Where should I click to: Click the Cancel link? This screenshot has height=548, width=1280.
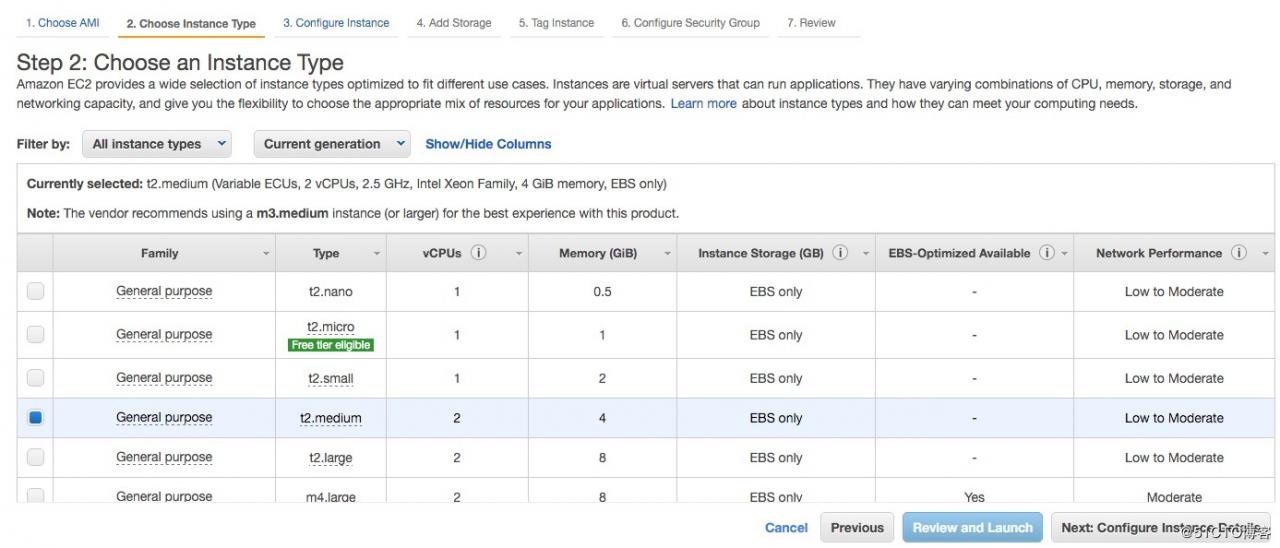coord(786,528)
